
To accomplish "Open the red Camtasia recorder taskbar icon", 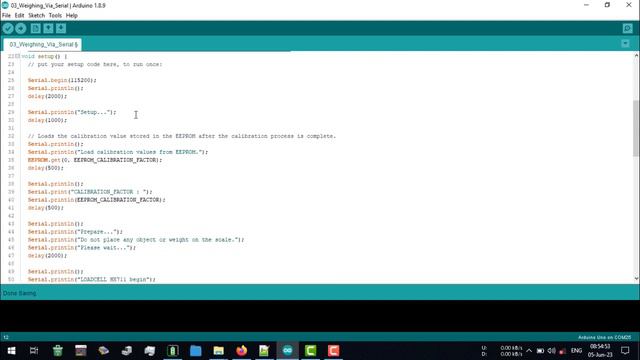I will pos(333,351).
